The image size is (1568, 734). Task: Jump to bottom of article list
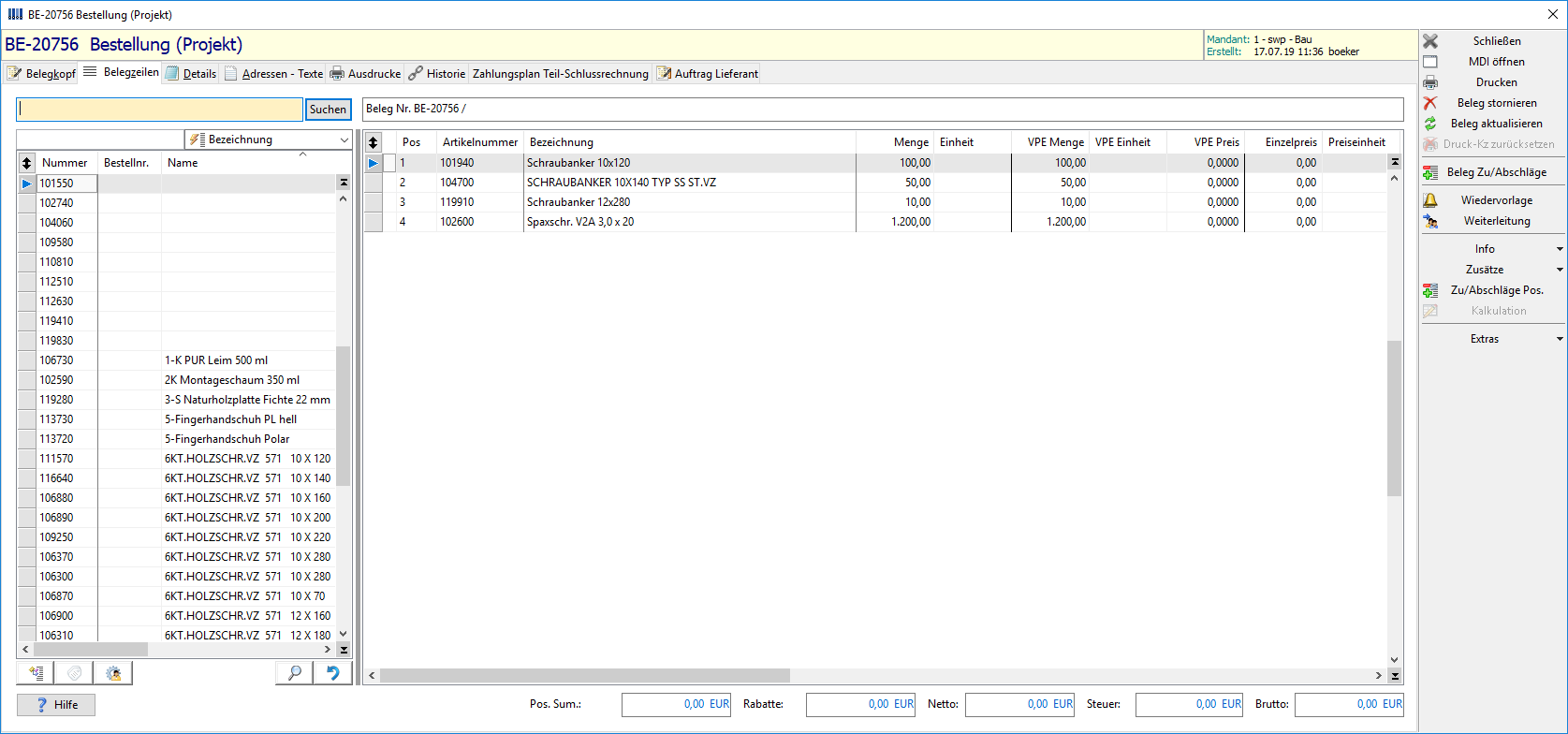click(344, 649)
